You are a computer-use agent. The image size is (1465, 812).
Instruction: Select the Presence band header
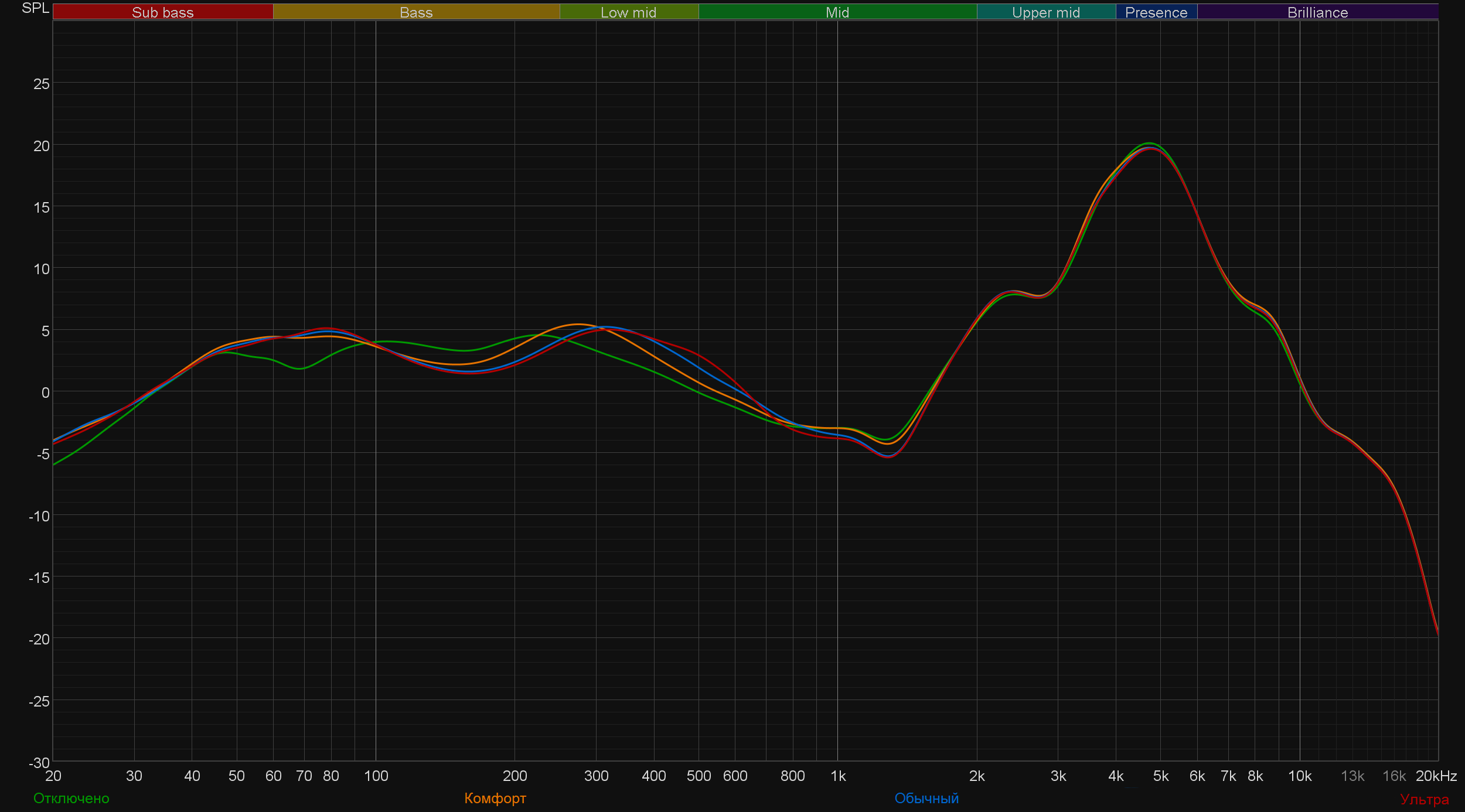pyautogui.click(x=1156, y=12)
